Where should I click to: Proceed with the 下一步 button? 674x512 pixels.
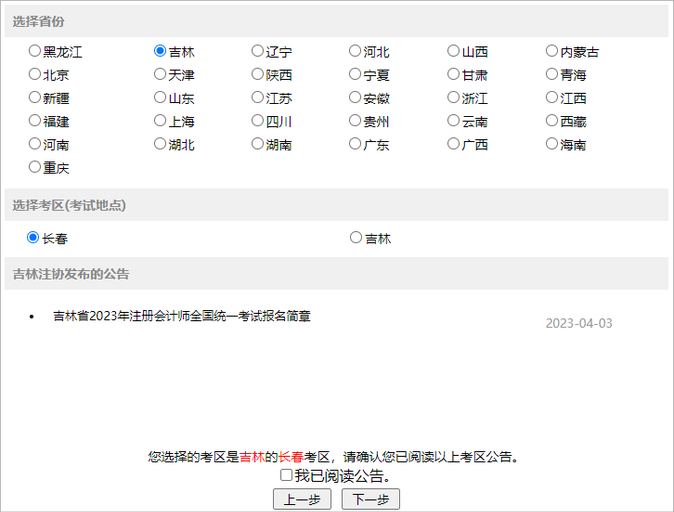click(371, 499)
